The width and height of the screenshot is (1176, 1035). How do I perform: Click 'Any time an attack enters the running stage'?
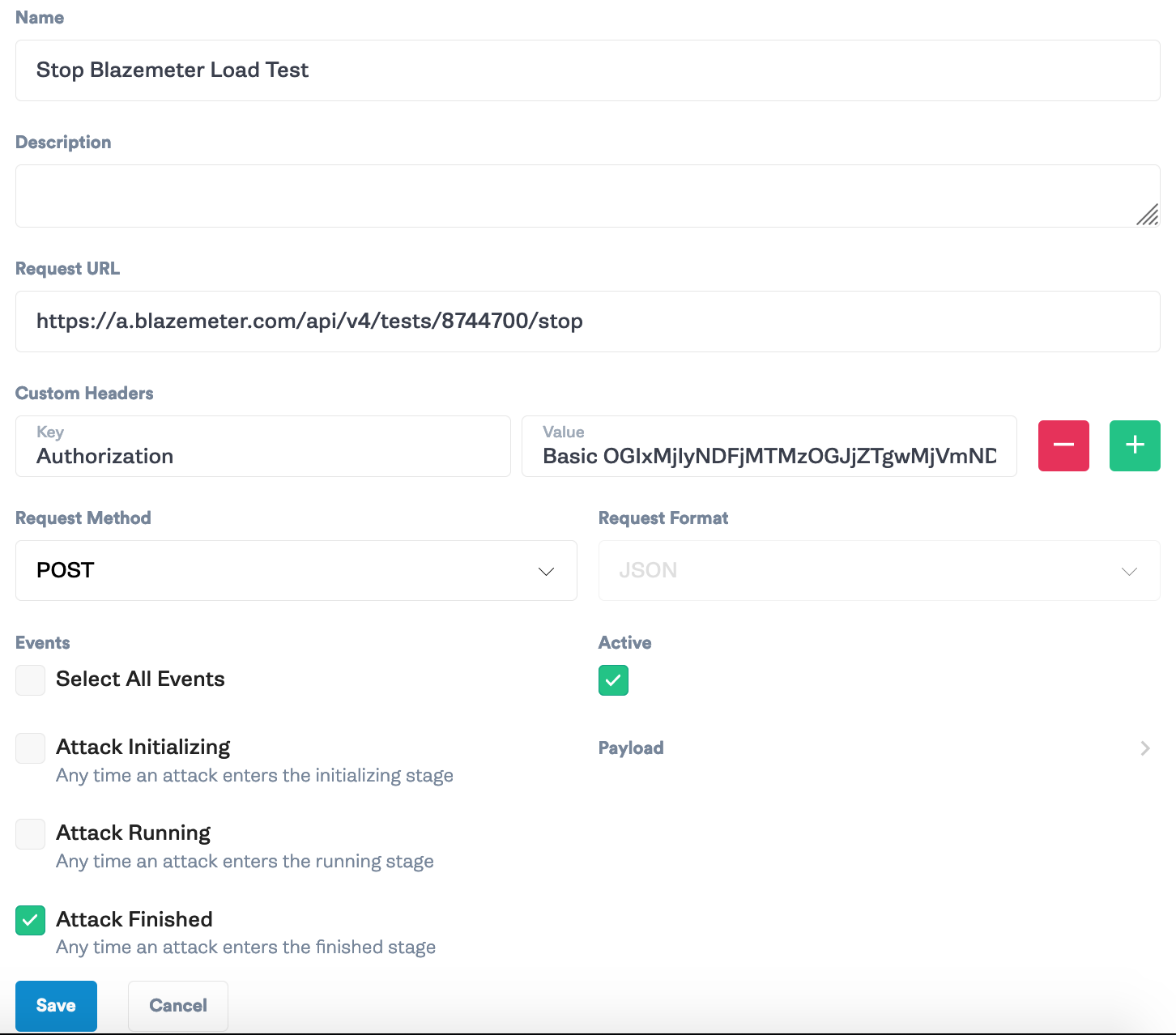coord(245,862)
